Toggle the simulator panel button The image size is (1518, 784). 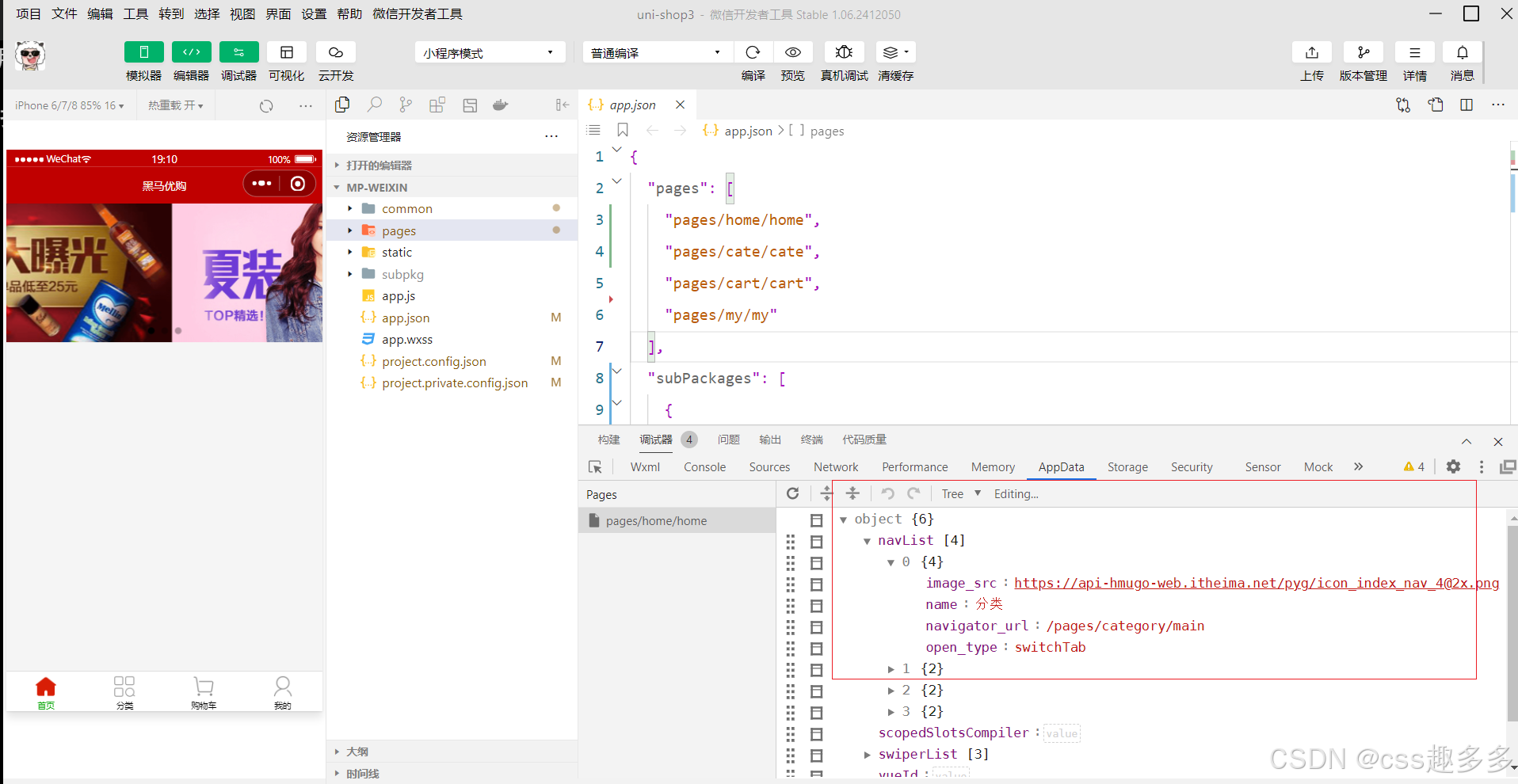tap(143, 52)
